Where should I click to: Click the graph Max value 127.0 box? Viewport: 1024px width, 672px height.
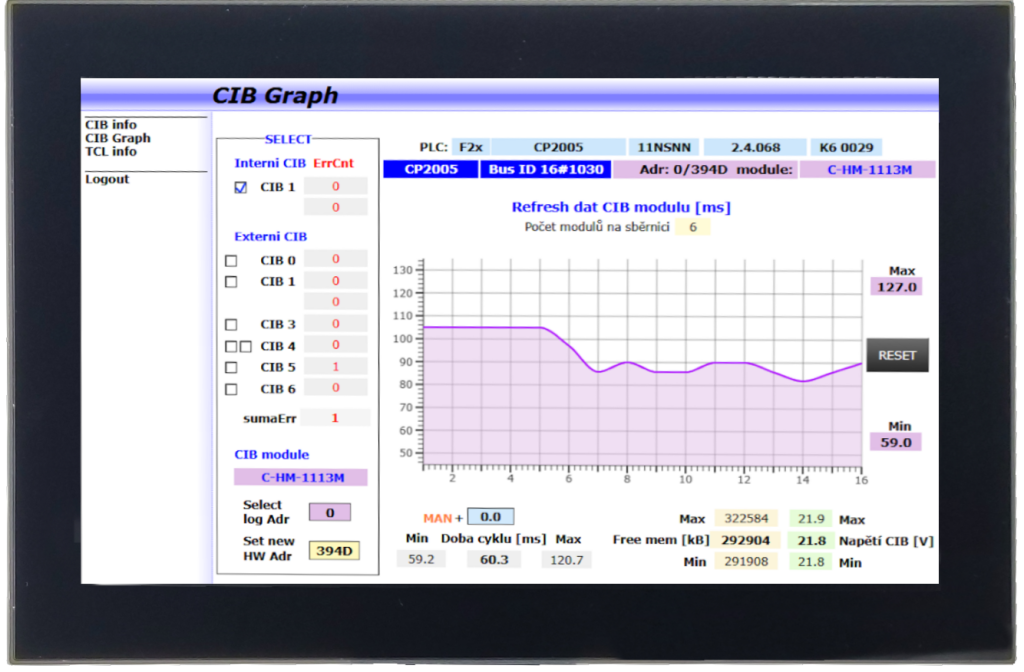point(896,287)
